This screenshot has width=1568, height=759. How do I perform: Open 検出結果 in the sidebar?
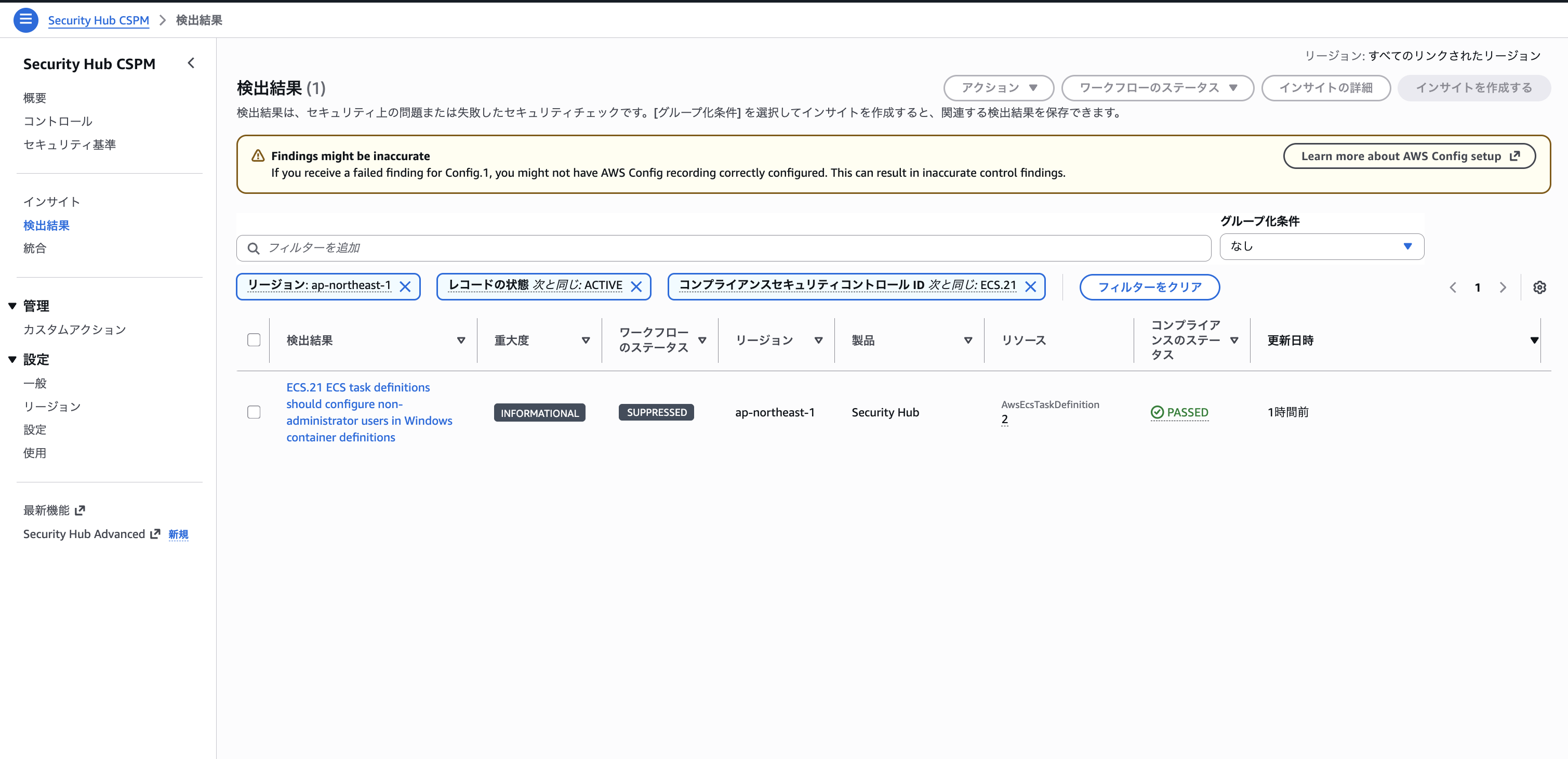tap(46, 226)
